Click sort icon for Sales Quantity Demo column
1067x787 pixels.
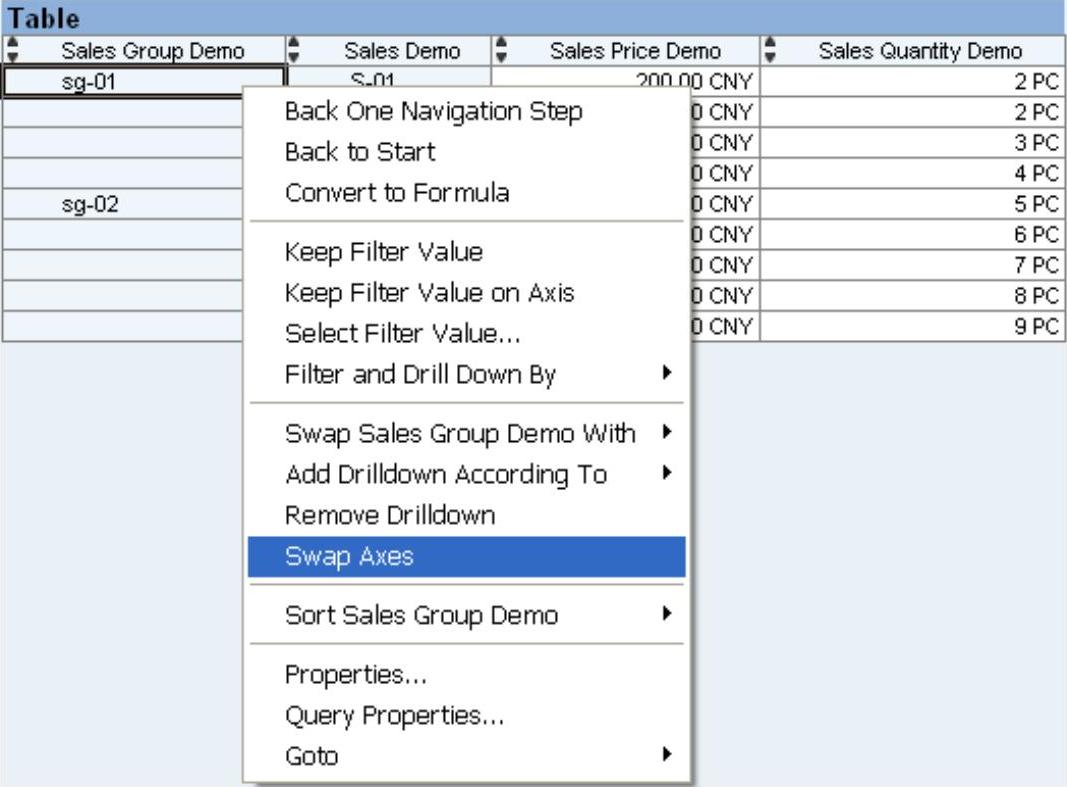click(x=769, y=50)
